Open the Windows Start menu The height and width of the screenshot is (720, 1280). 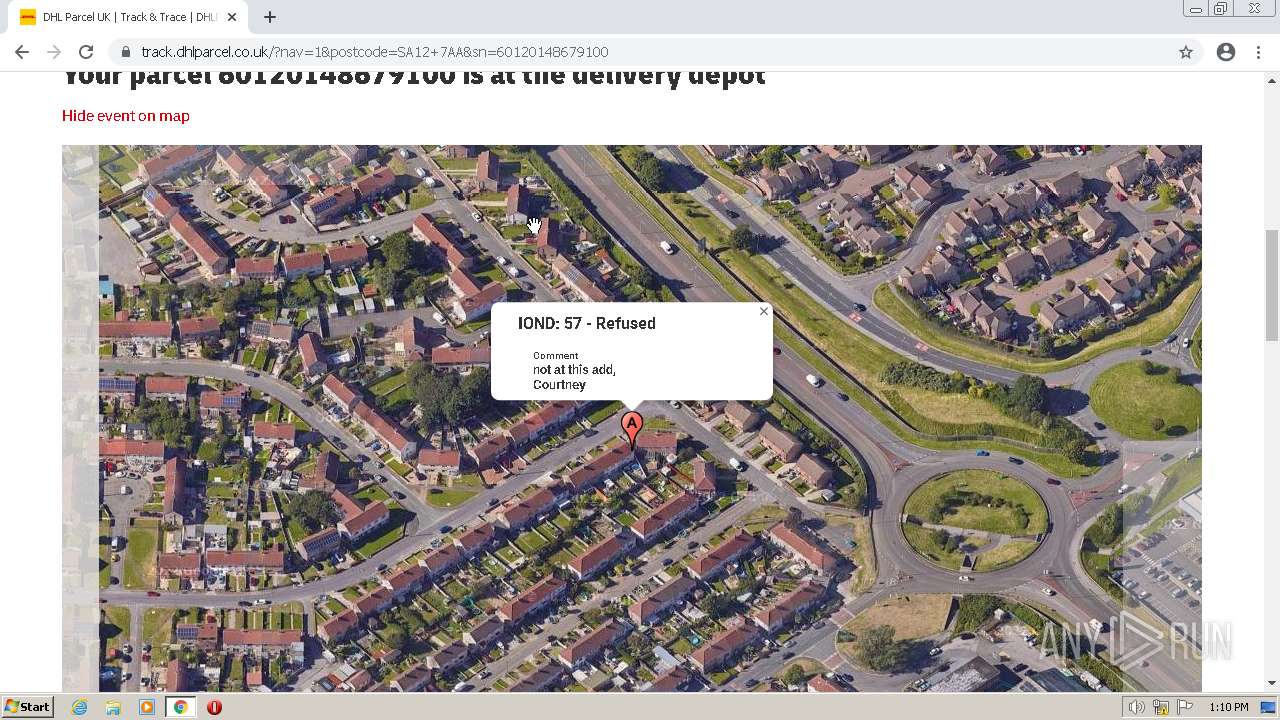pyautogui.click(x=28, y=707)
